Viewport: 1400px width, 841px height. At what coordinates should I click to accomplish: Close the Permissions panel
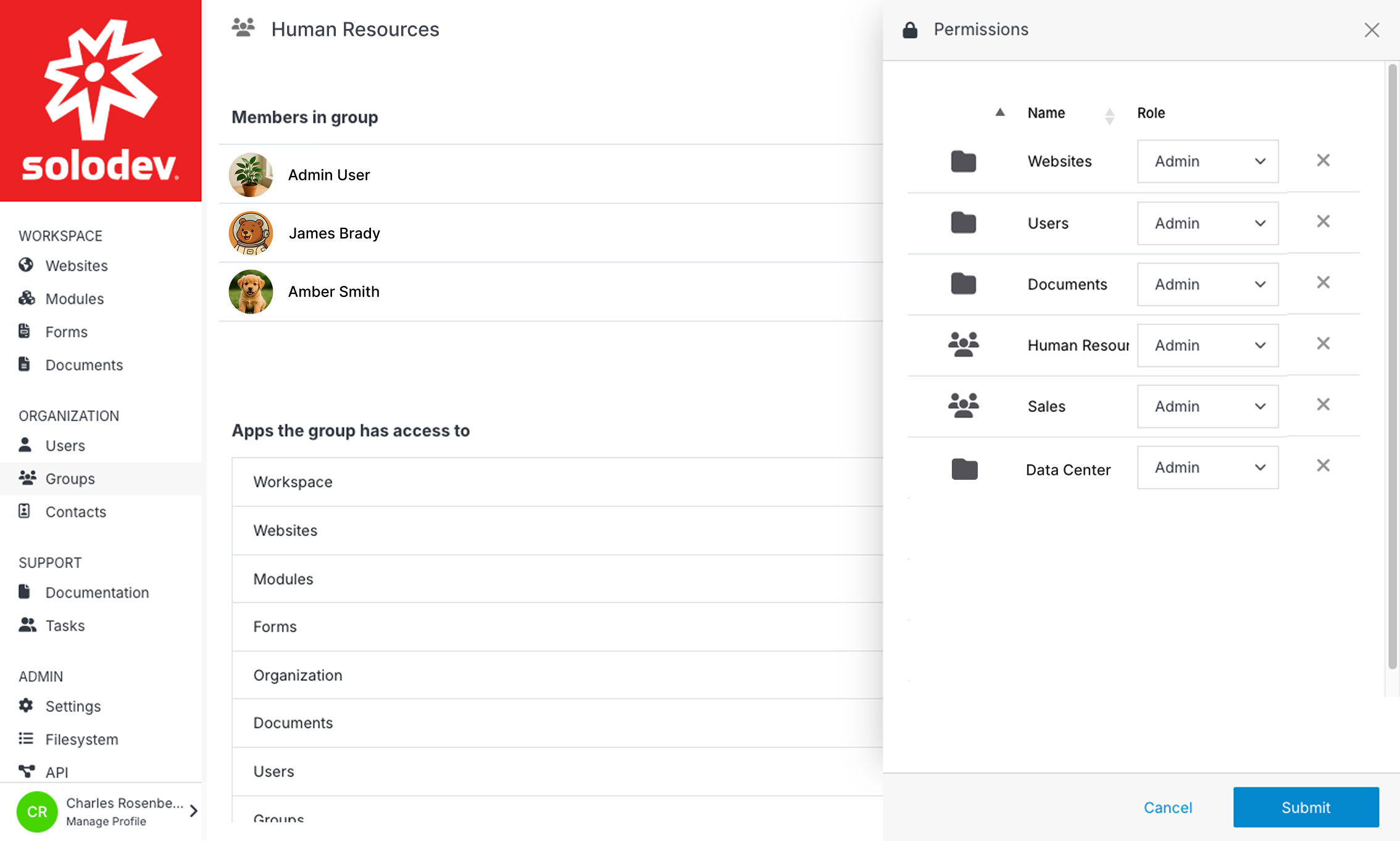[x=1372, y=30]
